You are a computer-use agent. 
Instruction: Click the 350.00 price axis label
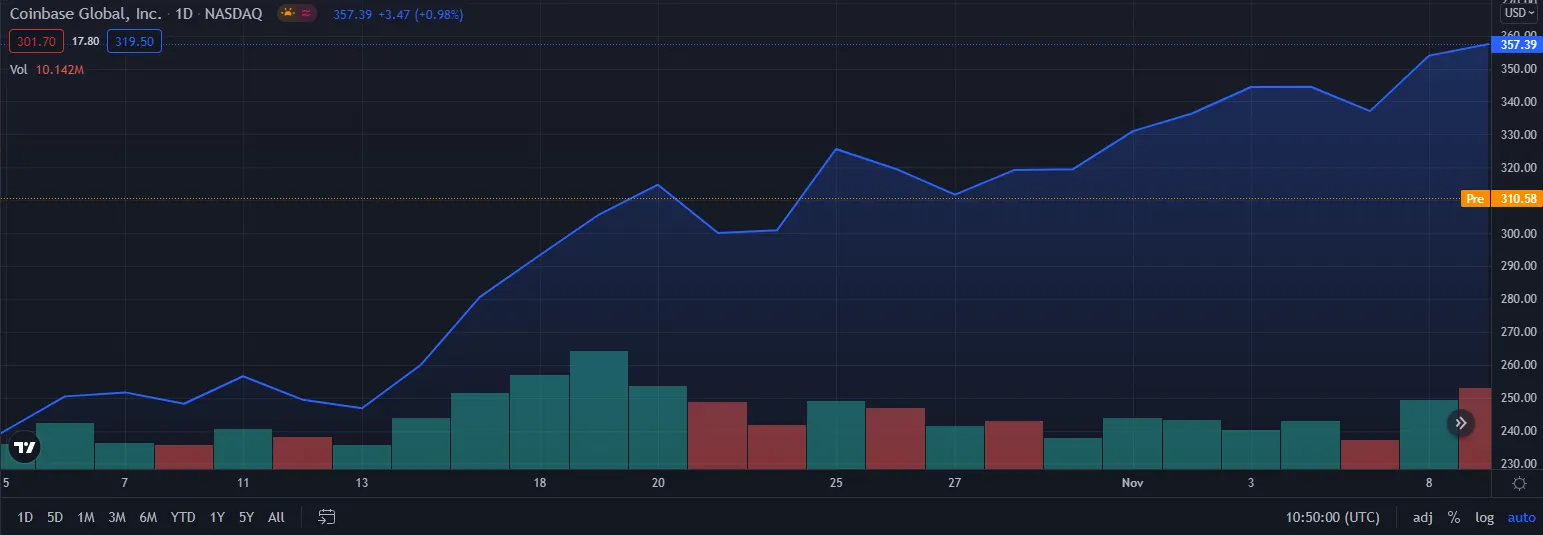coord(1517,69)
